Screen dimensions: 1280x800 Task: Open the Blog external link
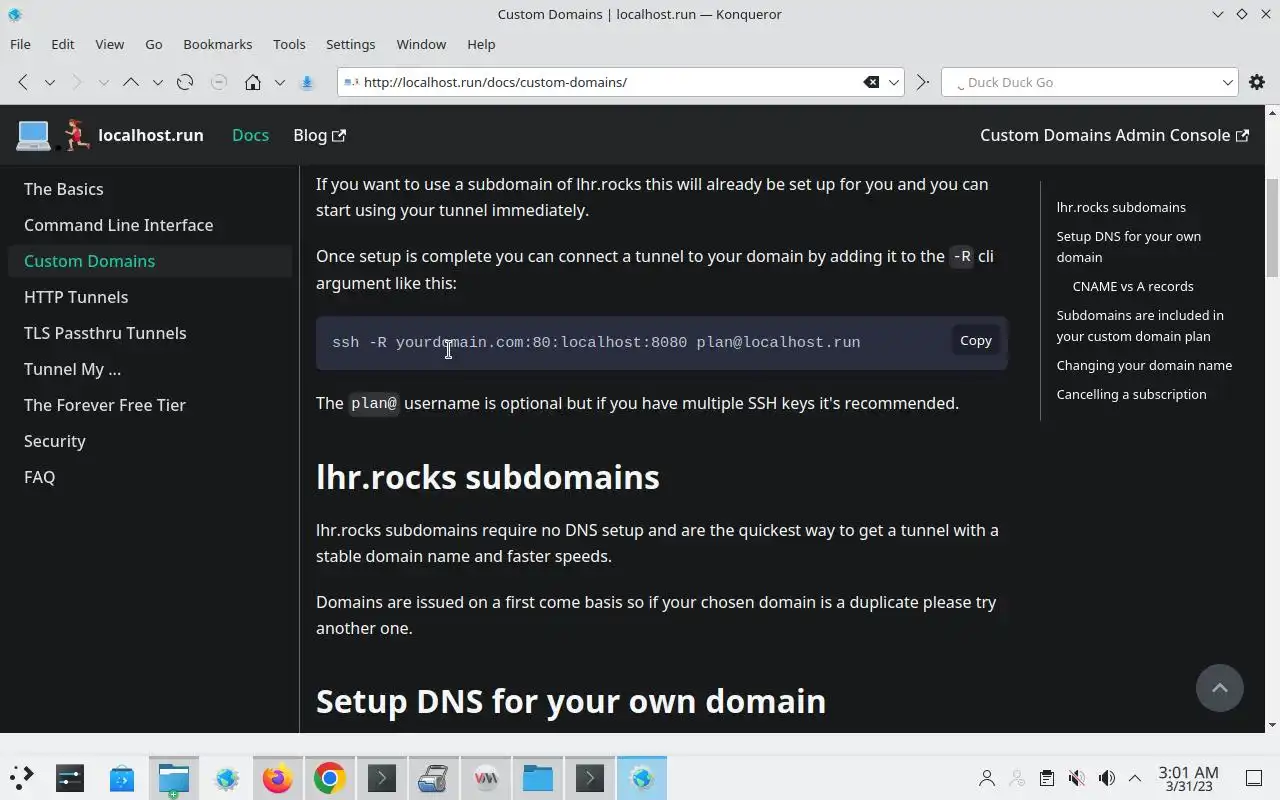click(x=319, y=135)
